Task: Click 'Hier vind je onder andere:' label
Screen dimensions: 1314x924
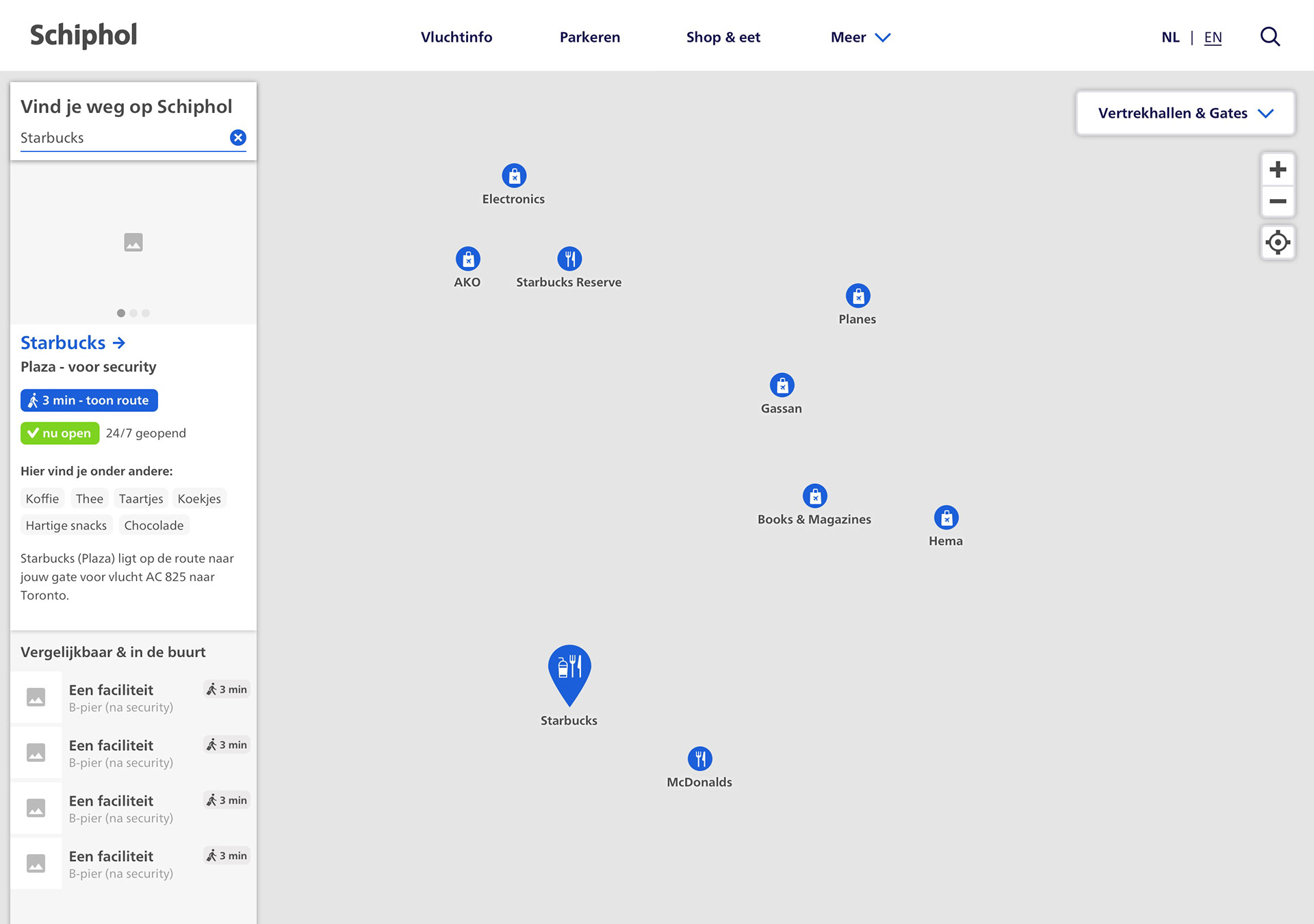Action: tap(96, 471)
